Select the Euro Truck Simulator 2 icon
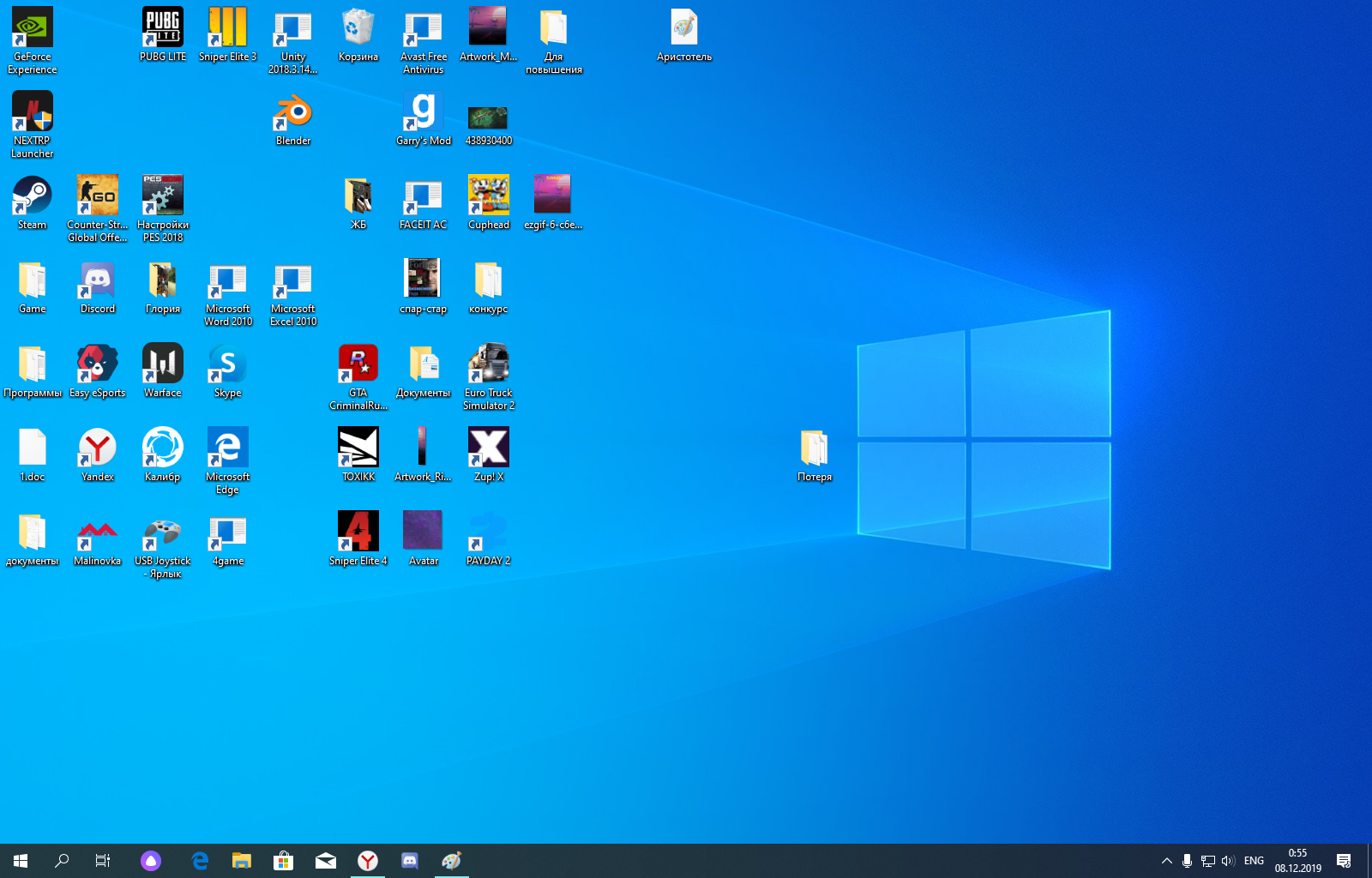This screenshot has width=1372, height=878. point(489,376)
